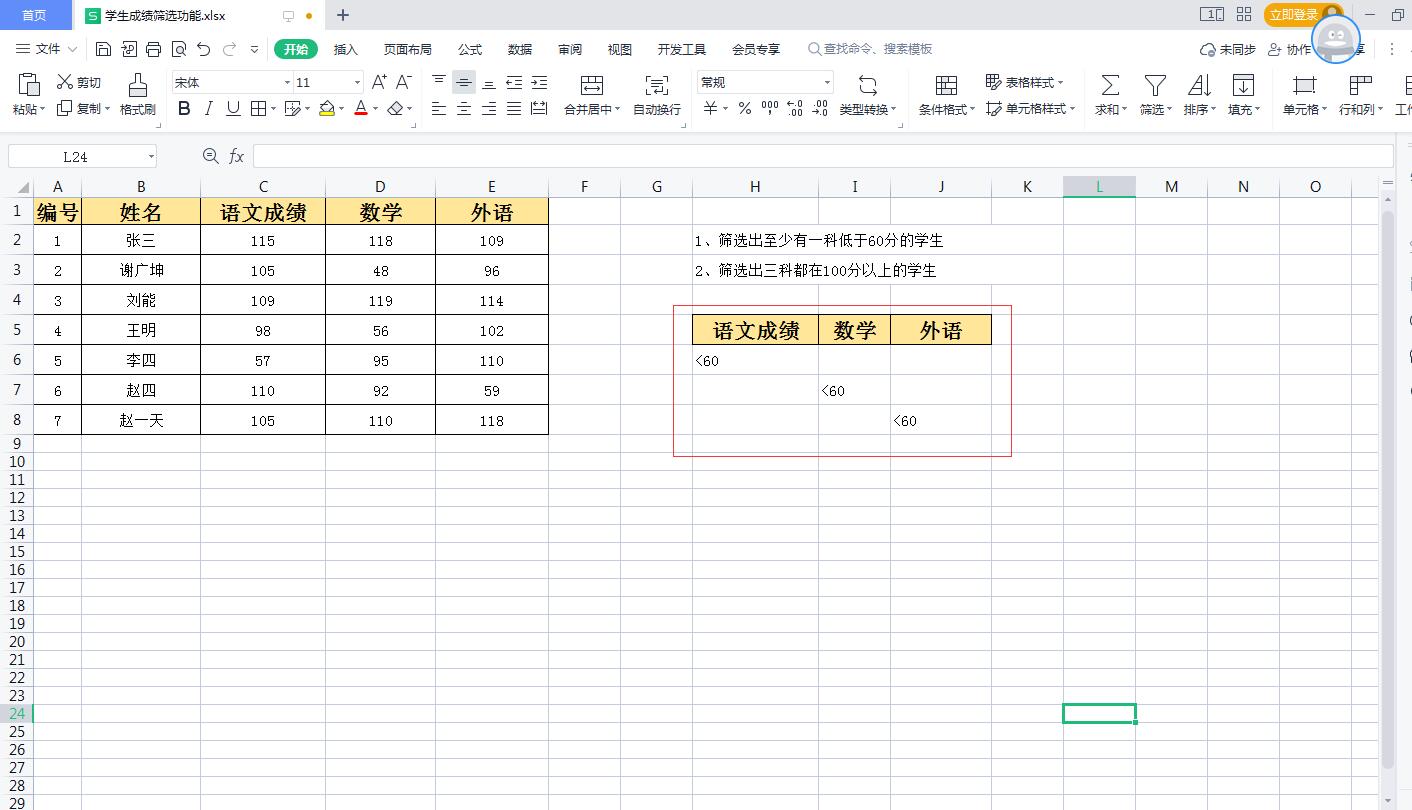Viewport: 1412px width, 810px height.
Task: Click the 协作 collaboration button
Action: [x=1289, y=49]
